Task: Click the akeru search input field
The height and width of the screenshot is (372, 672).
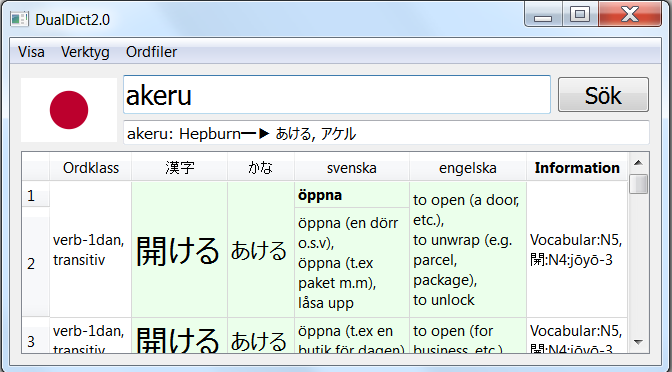Action: 337,95
